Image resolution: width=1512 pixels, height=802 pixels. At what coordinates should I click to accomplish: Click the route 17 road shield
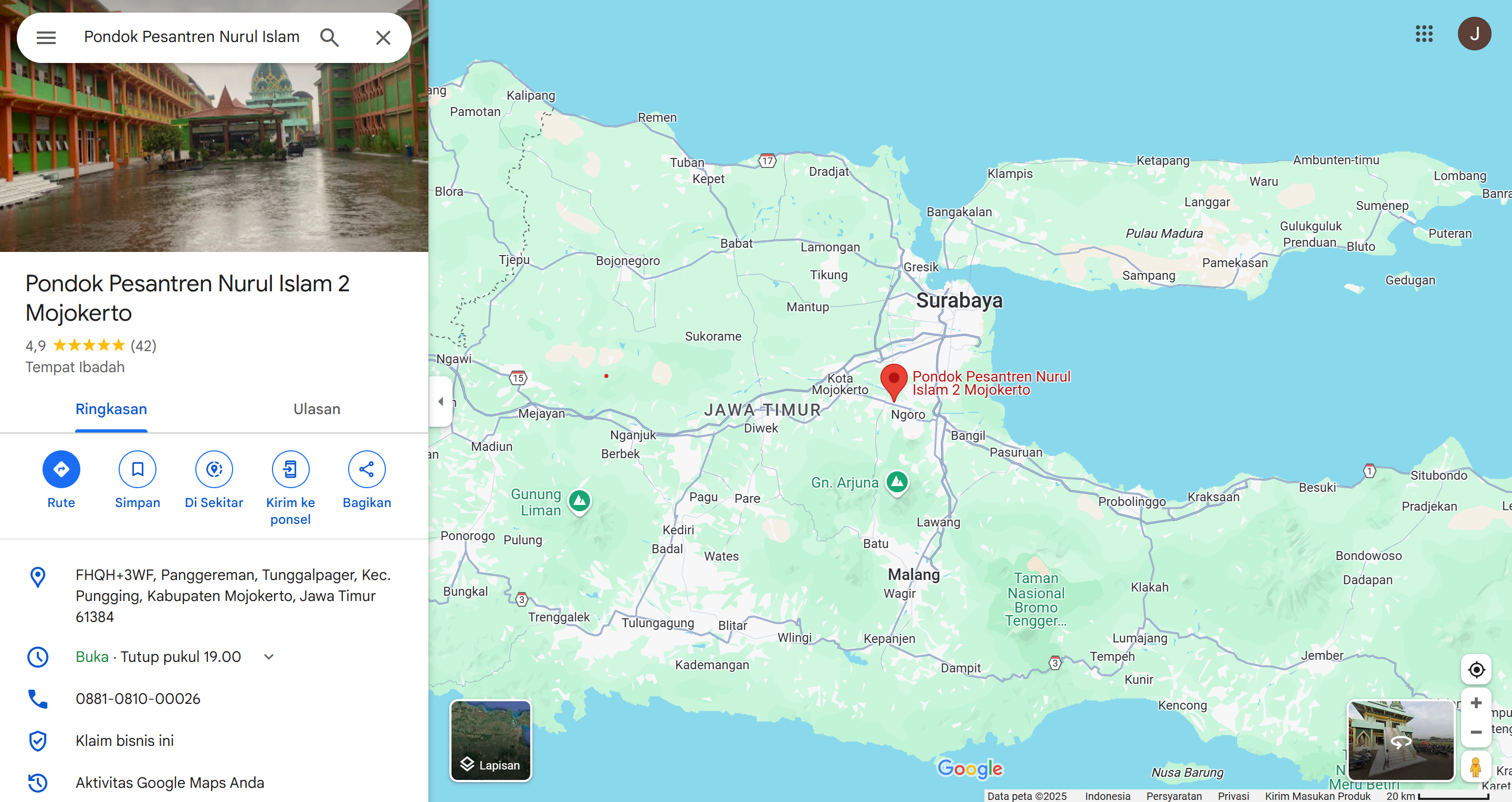[x=767, y=161]
